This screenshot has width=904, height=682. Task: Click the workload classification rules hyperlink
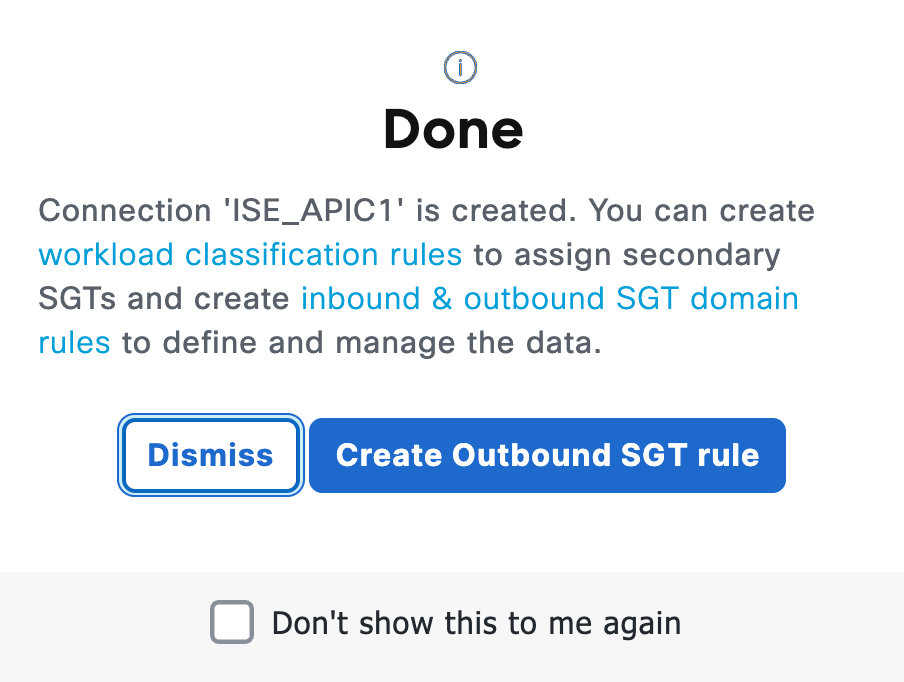[249, 254]
